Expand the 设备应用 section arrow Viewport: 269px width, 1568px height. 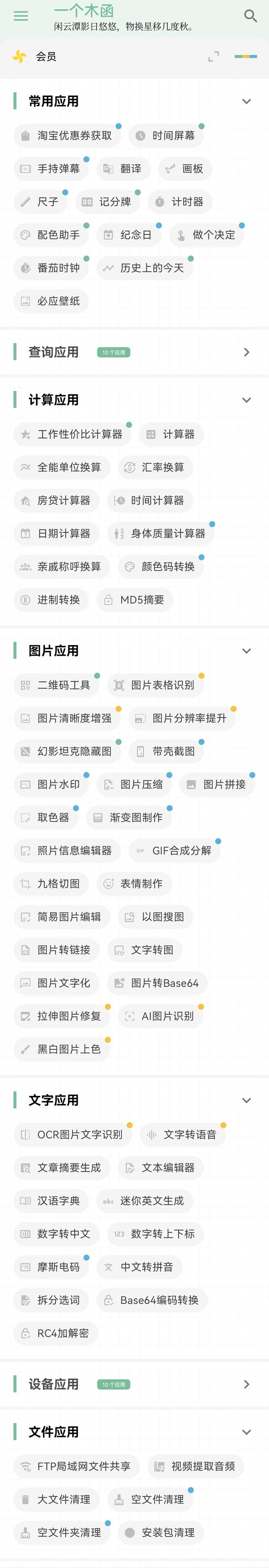(x=246, y=1384)
